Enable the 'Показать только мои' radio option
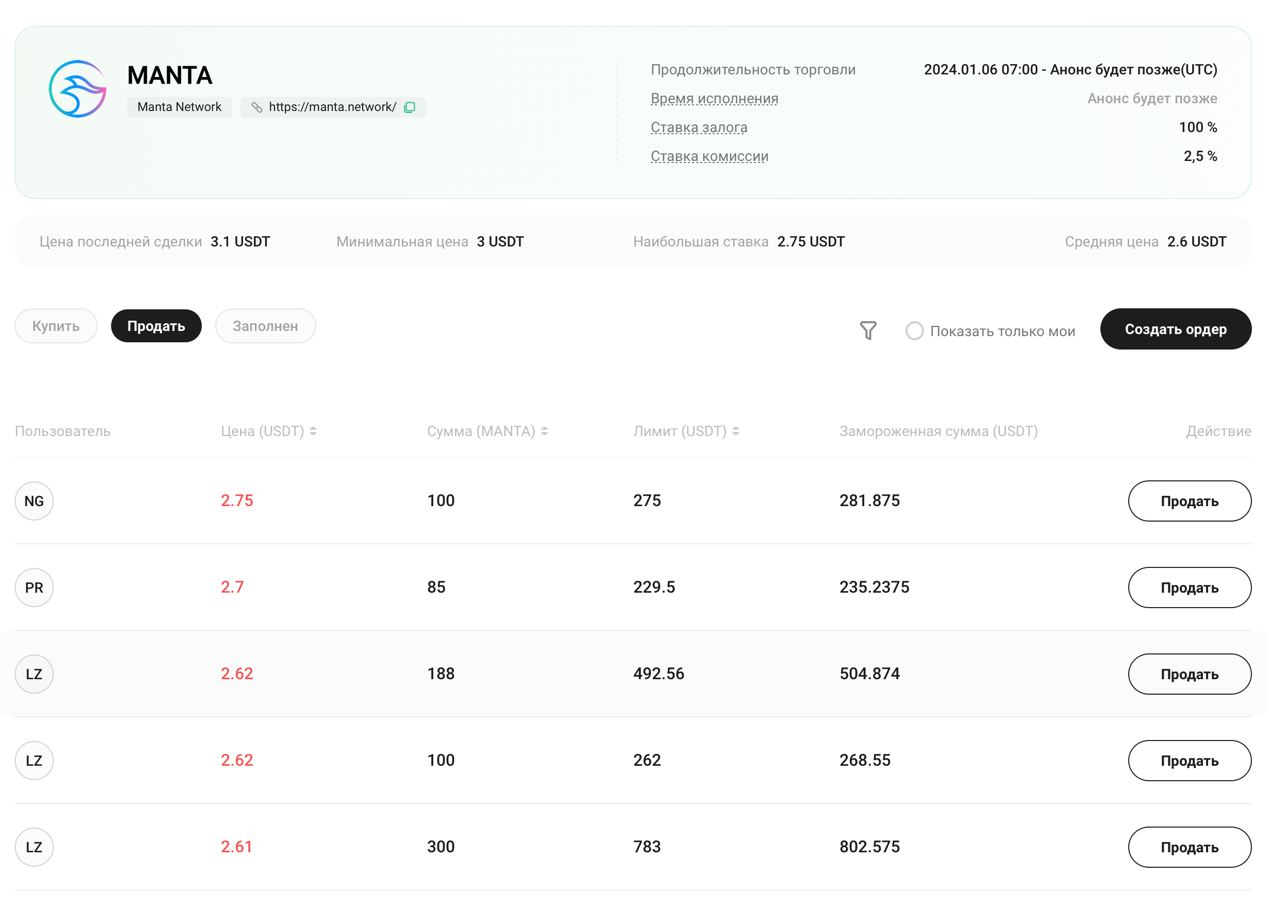The image size is (1280, 902). (914, 331)
